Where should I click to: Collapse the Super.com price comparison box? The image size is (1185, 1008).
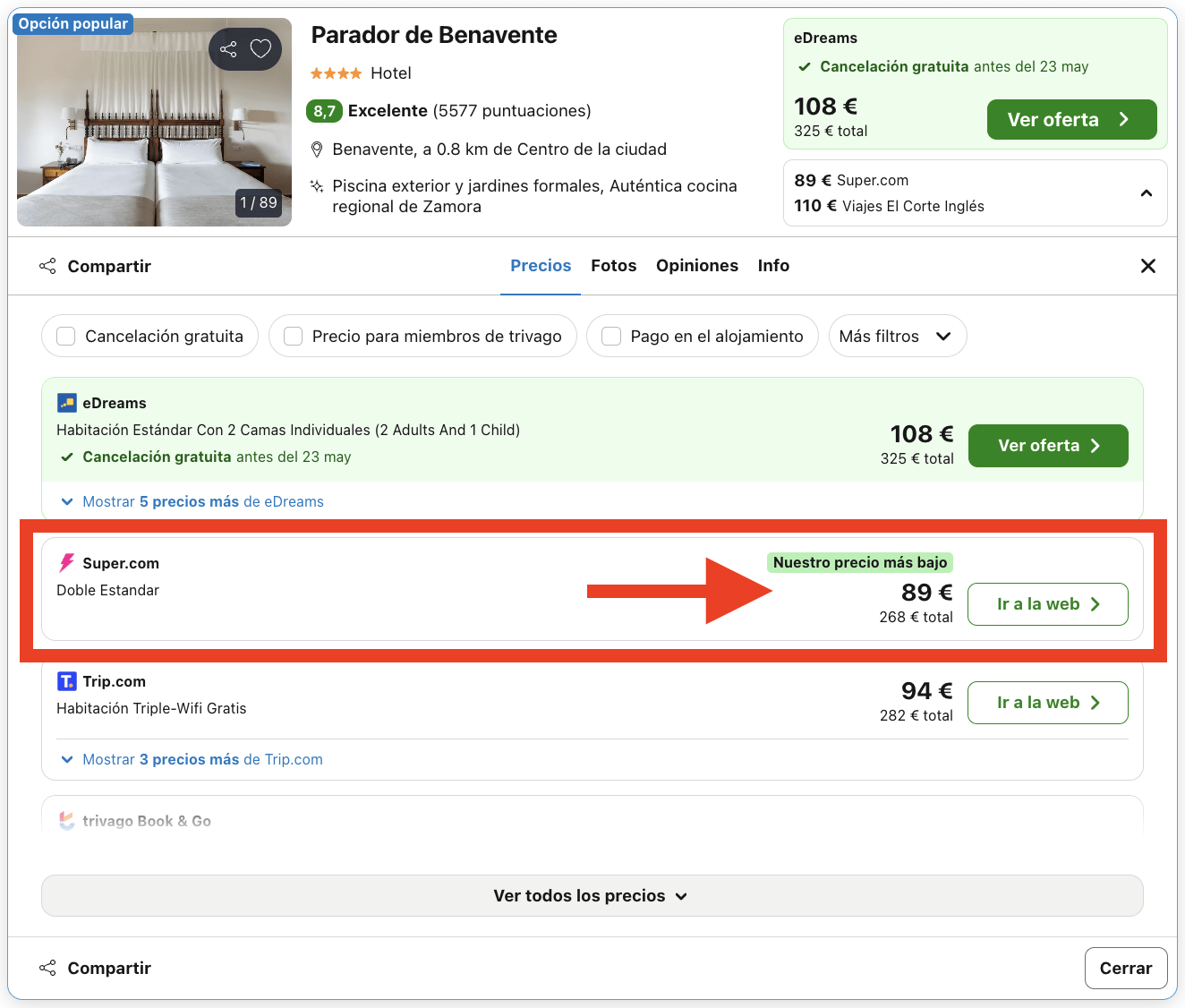point(1147,192)
